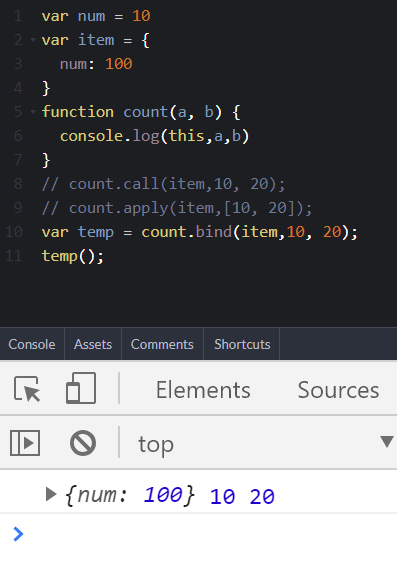Toggle the device toolbar icon
397x561 pixels.
click(x=81, y=388)
